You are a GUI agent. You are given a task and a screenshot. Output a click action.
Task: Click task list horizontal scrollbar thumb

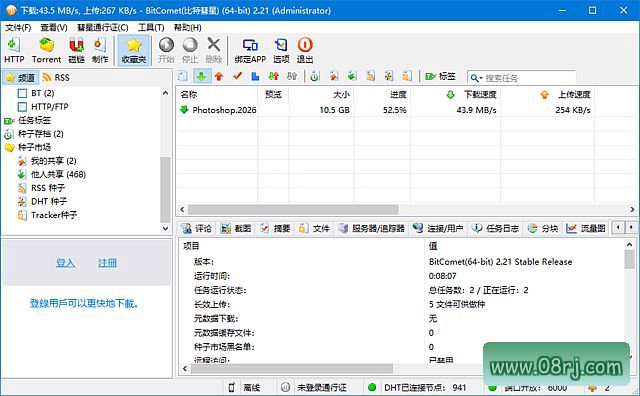click(x=293, y=209)
